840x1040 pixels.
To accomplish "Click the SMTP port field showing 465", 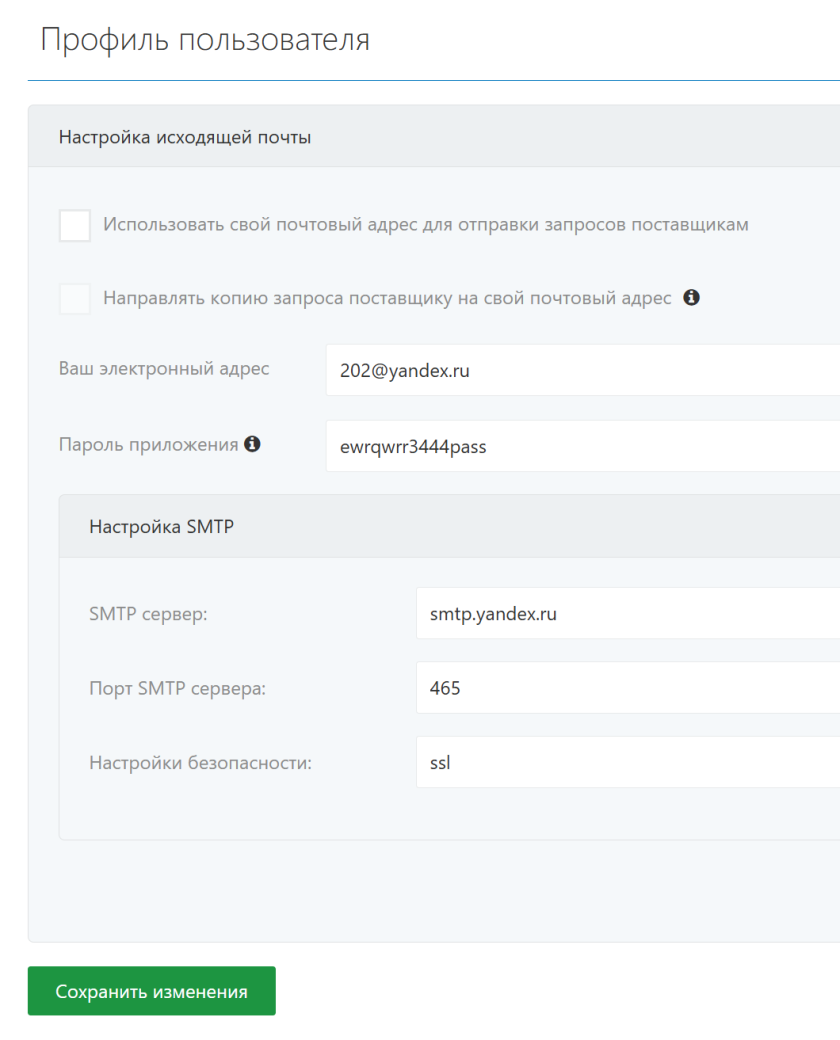I will pos(628,688).
